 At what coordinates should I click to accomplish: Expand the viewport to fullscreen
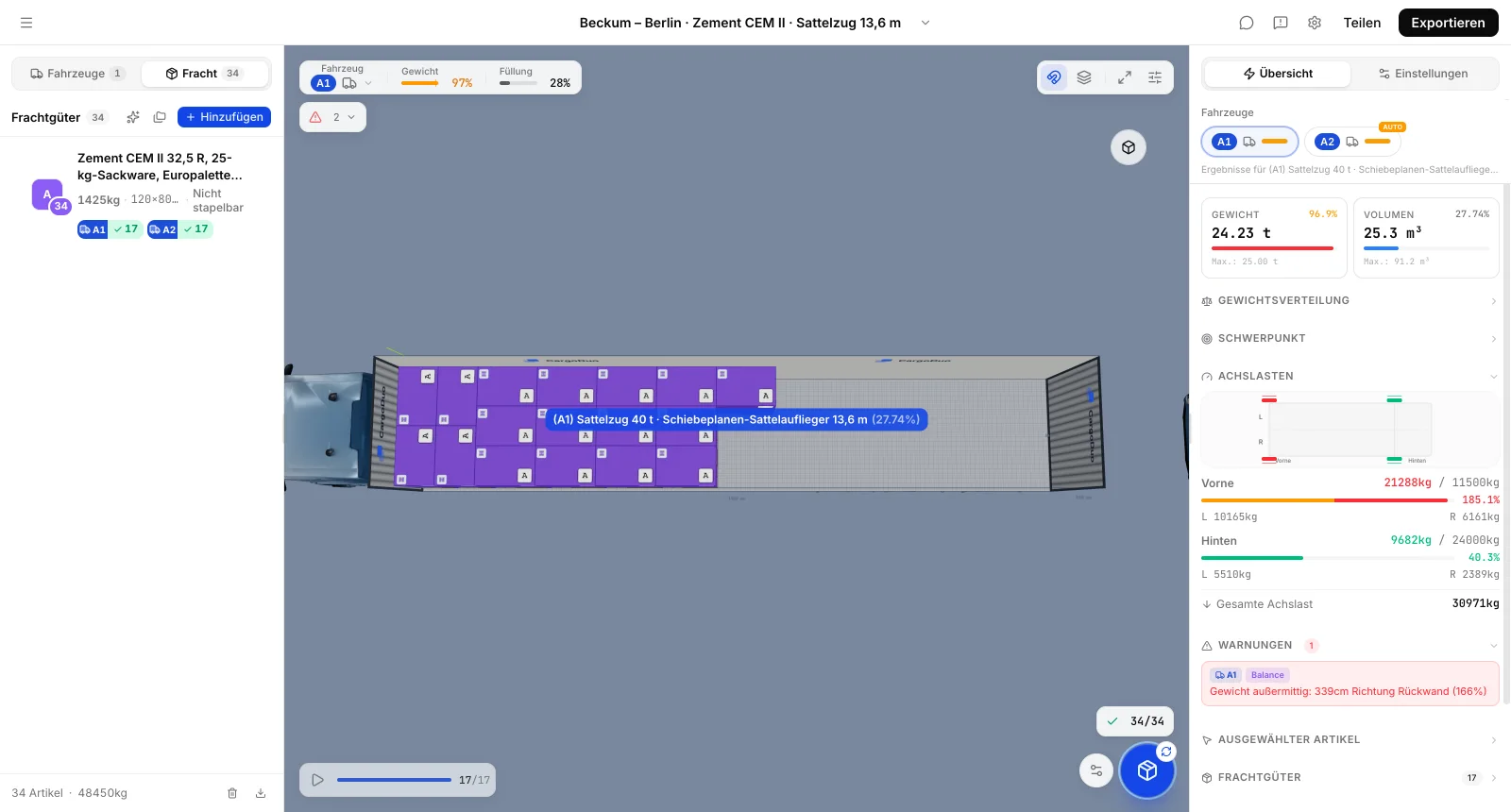[1125, 77]
